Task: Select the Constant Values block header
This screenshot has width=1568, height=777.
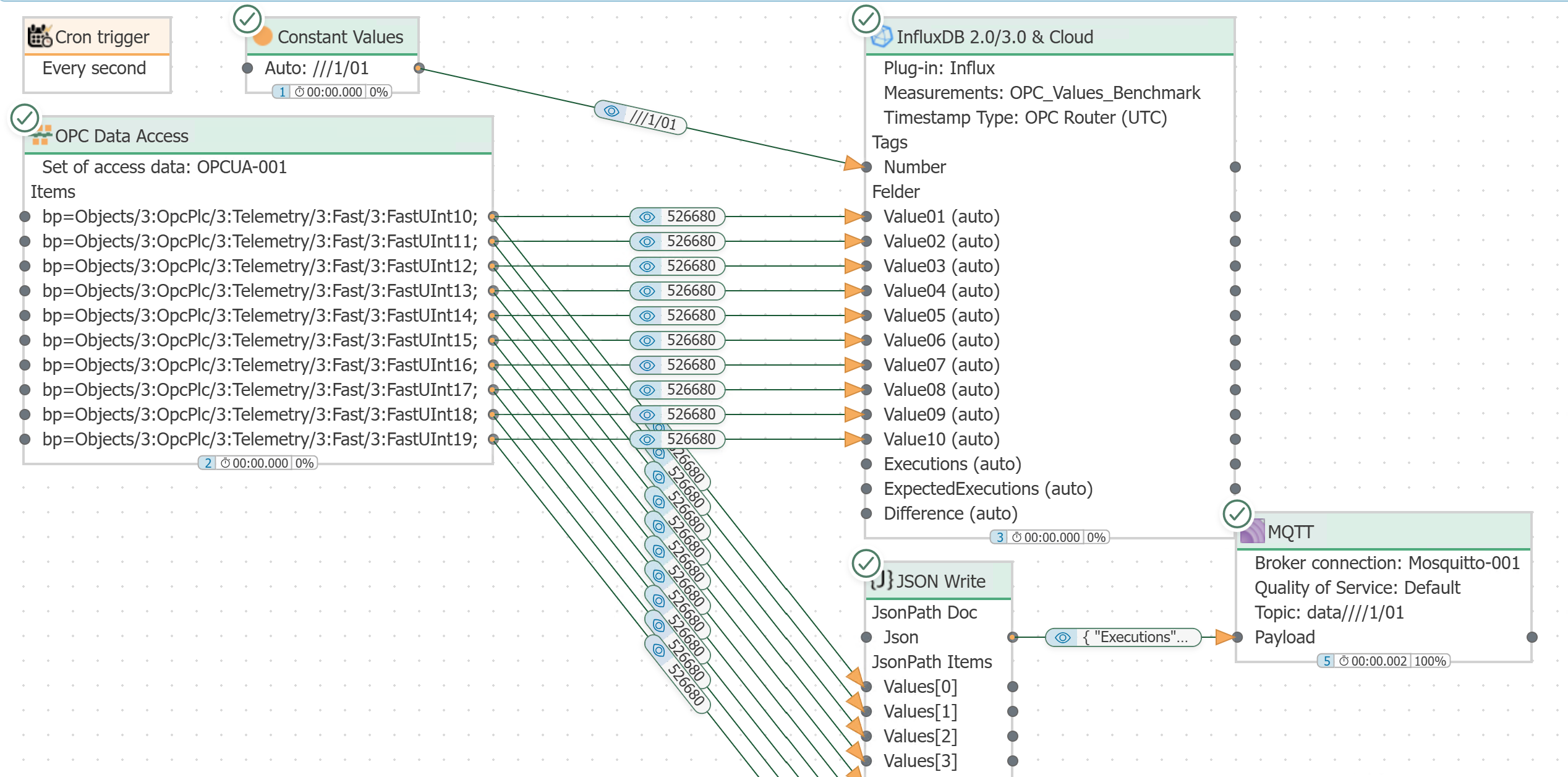Action: (x=333, y=36)
